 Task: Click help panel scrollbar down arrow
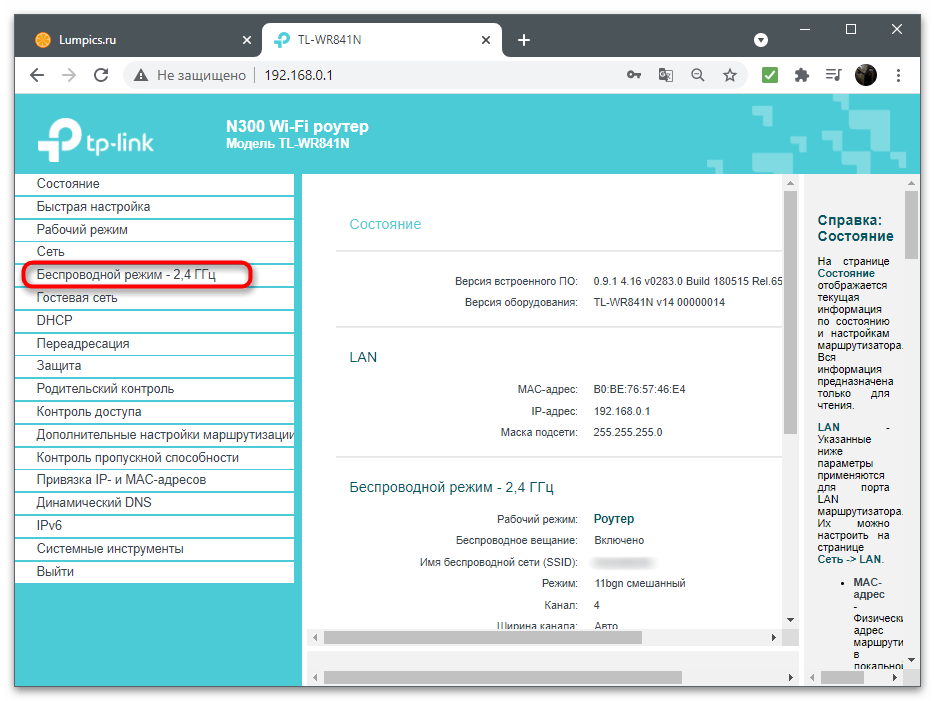coord(911,659)
